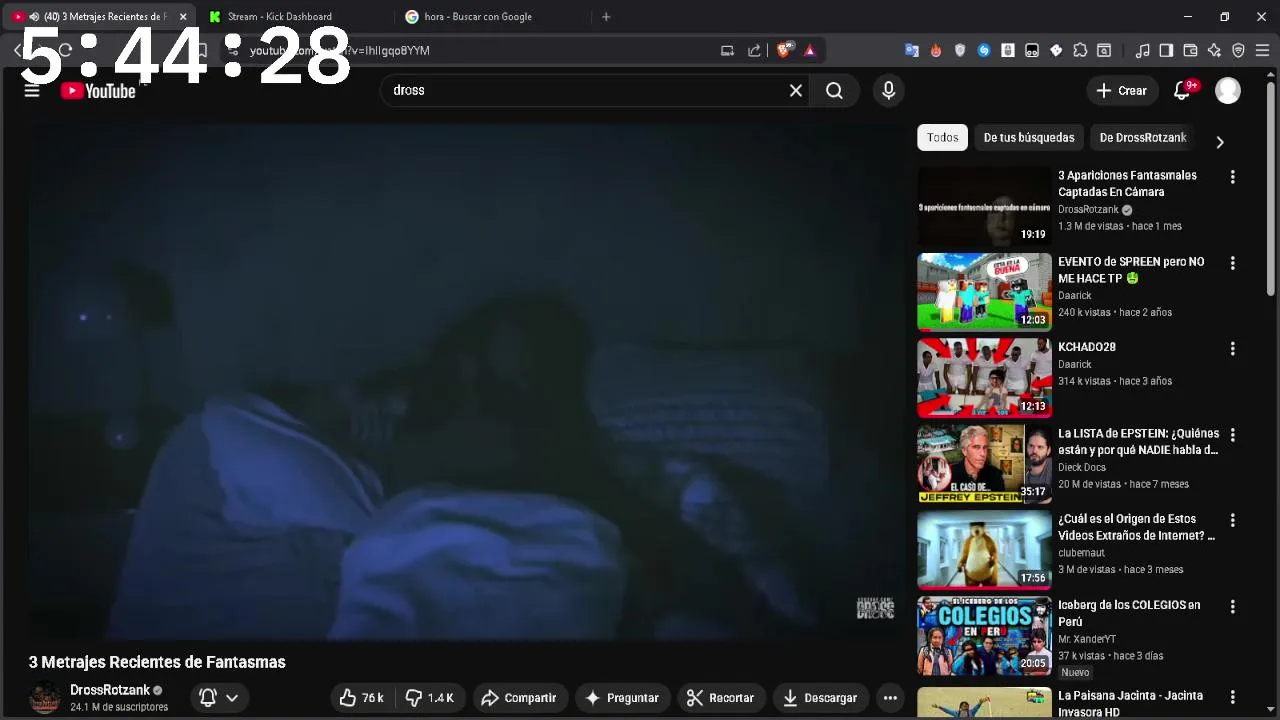Image resolution: width=1280 pixels, height=720 pixels.
Task: Click the flame extension icon
Action: 936,50
